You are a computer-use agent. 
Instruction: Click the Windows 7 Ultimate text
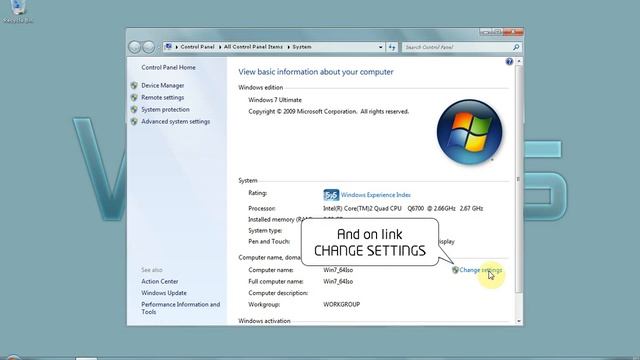point(275,100)
